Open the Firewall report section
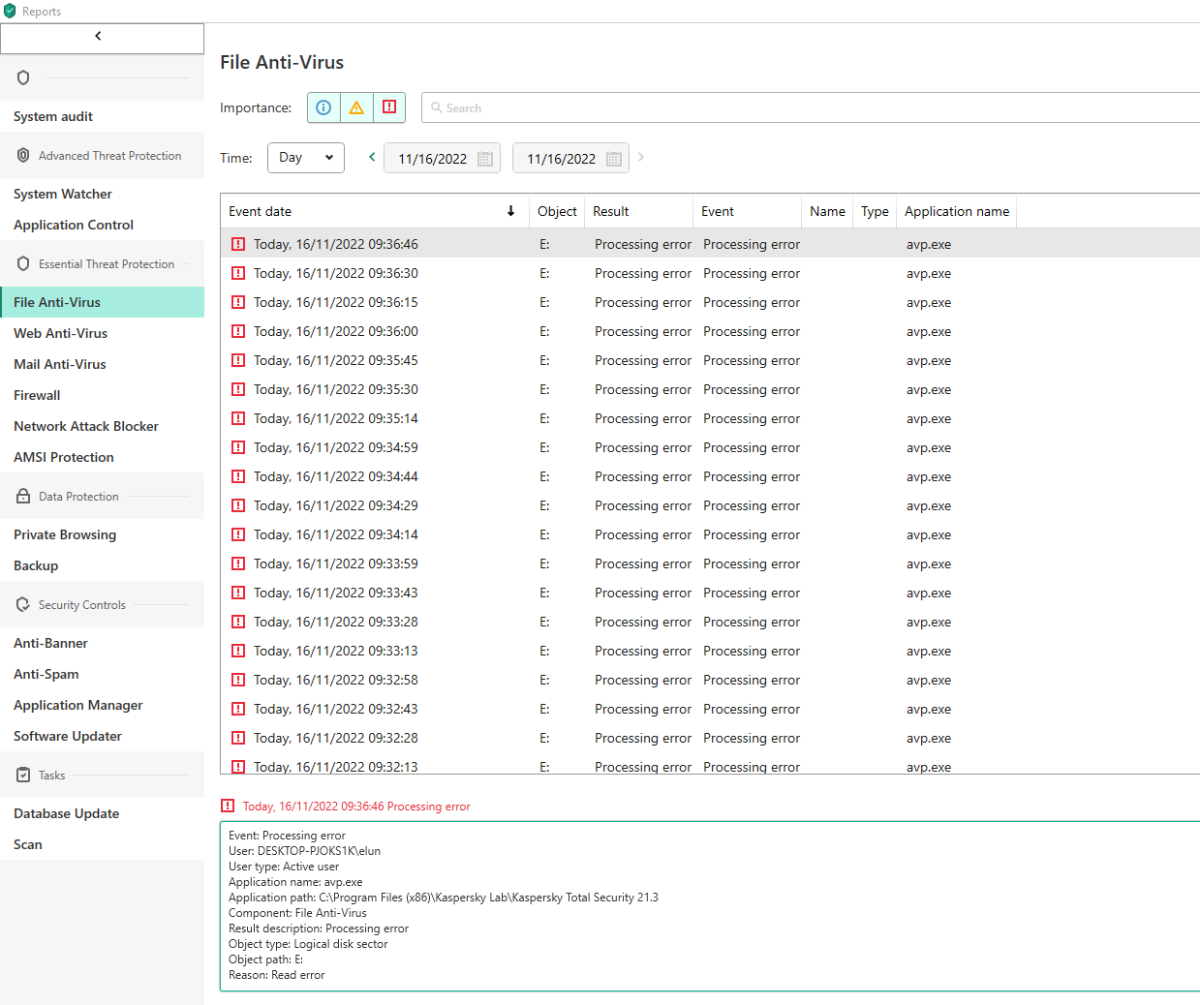Viewport: 1200px width, 1005px height. point(37,395)
